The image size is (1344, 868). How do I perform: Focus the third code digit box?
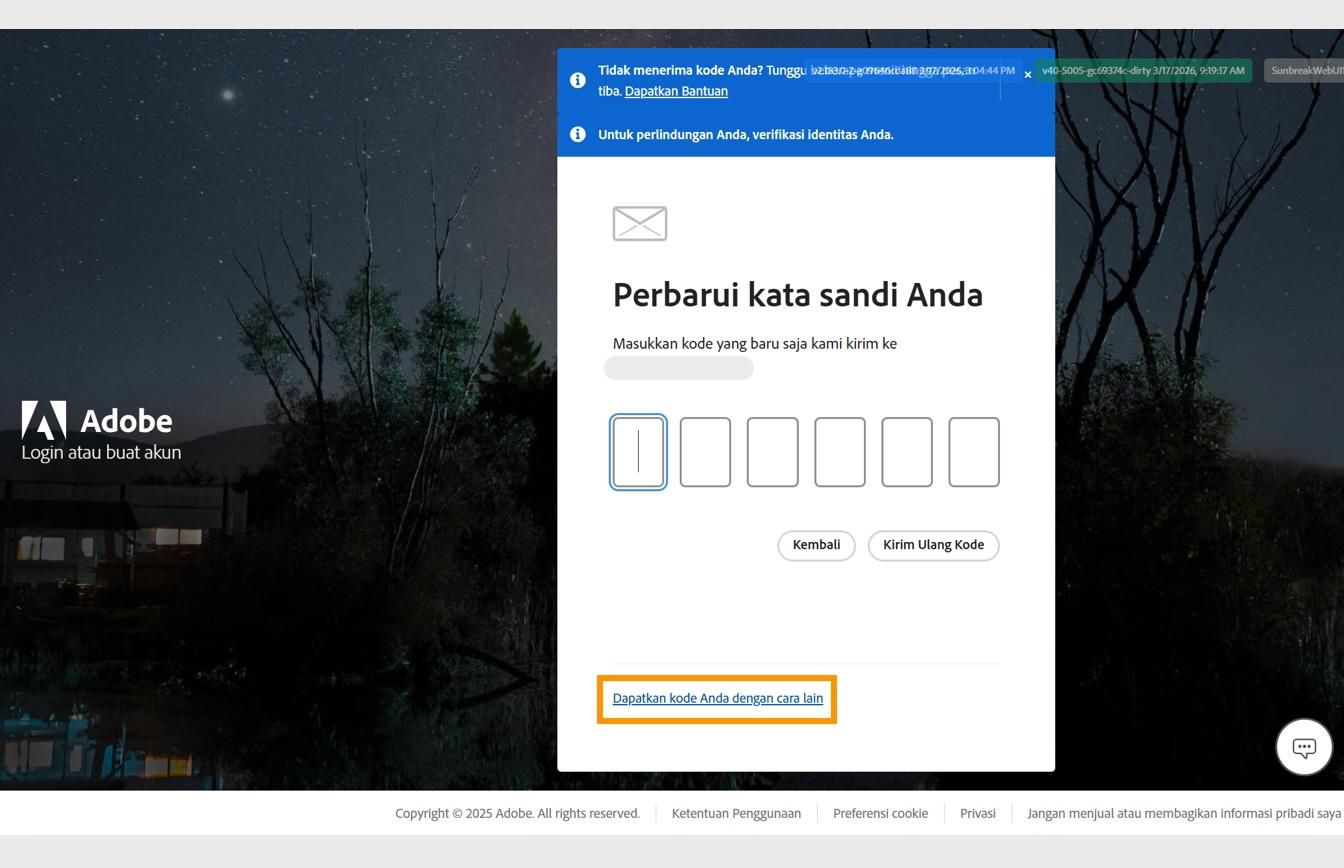coord(773,452)
